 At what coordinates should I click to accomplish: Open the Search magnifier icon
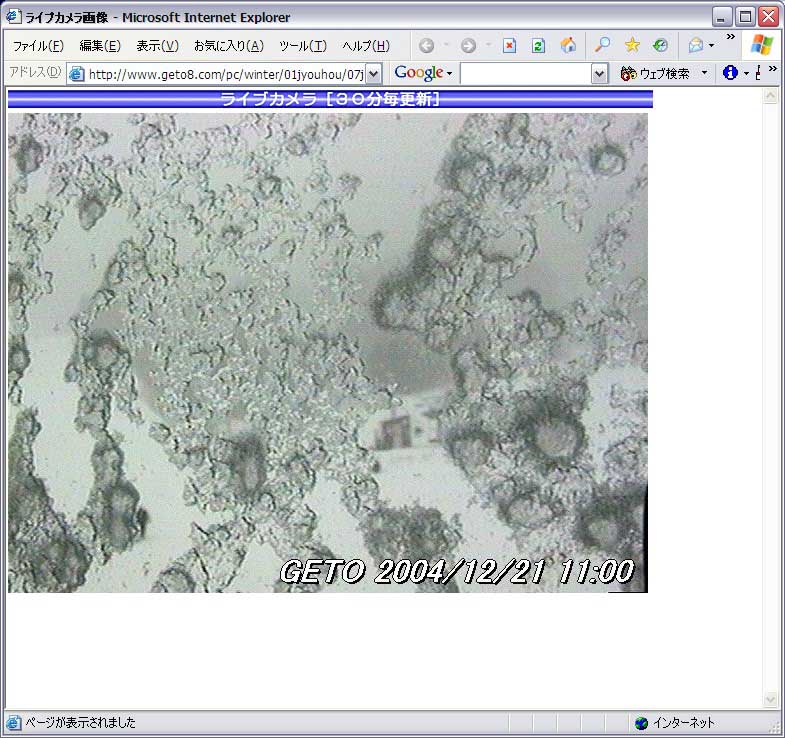tap(602, 45)
